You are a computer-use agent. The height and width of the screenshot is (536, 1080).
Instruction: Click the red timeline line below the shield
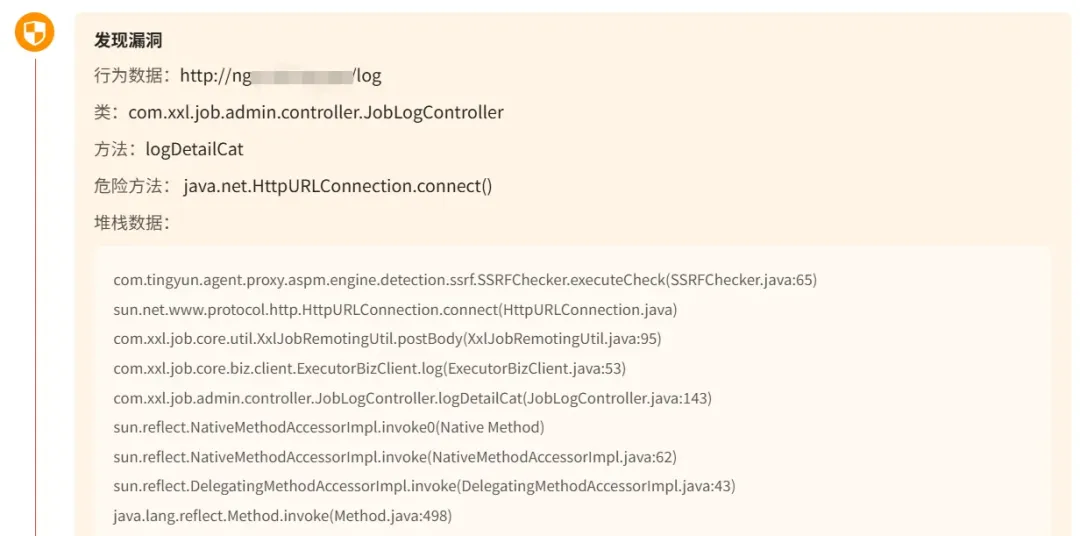pos(35,300)
